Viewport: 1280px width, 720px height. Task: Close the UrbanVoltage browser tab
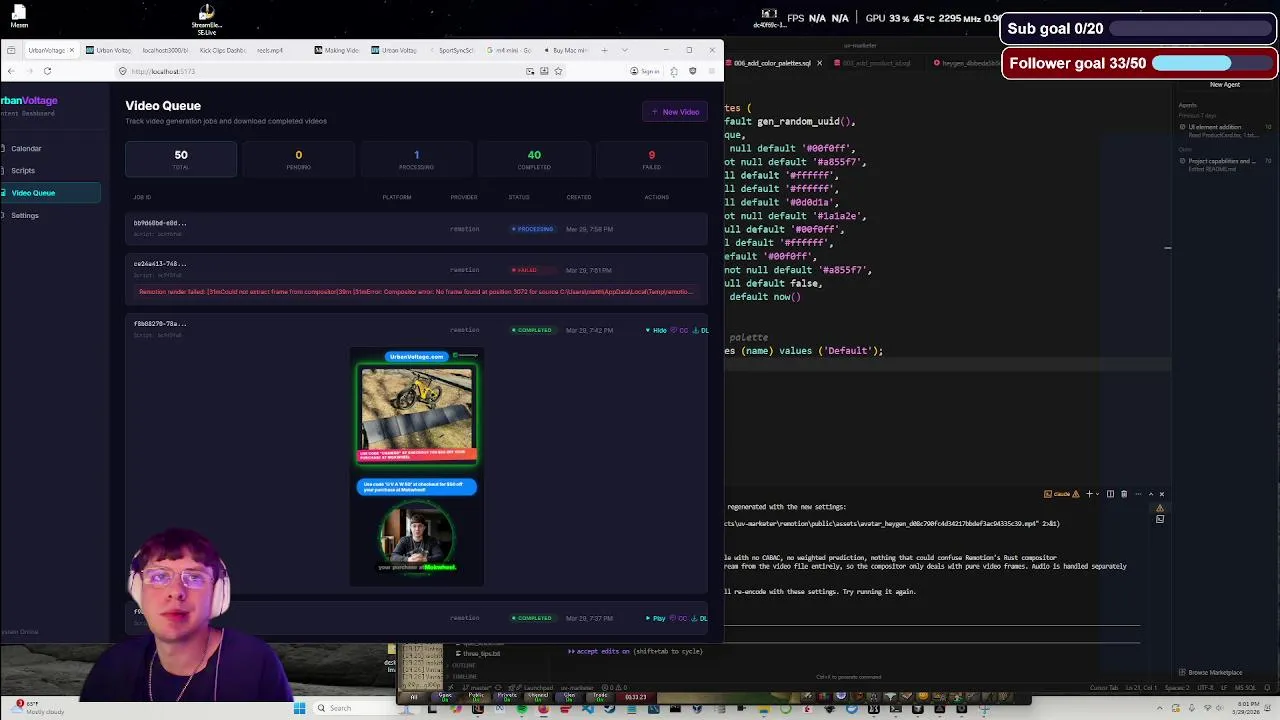pyautogui.click(x=72, y=50)
